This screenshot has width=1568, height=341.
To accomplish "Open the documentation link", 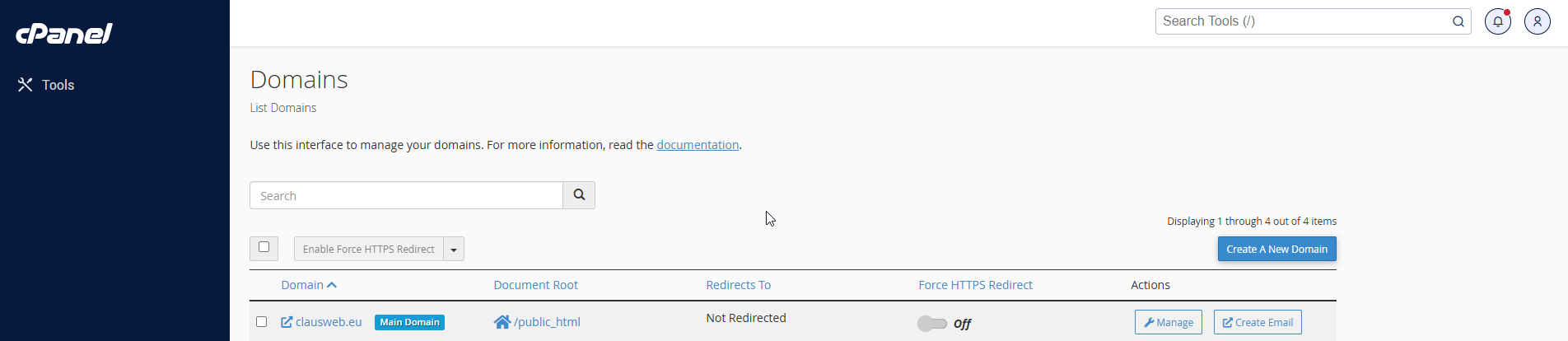I will 698,145.
